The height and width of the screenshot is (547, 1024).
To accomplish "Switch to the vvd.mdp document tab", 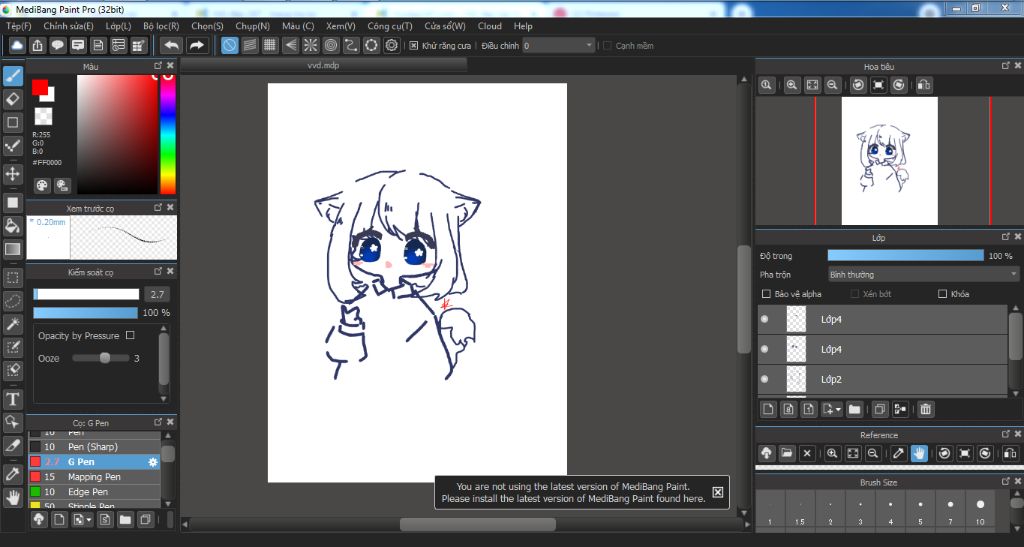I will [x=323, y=65].
